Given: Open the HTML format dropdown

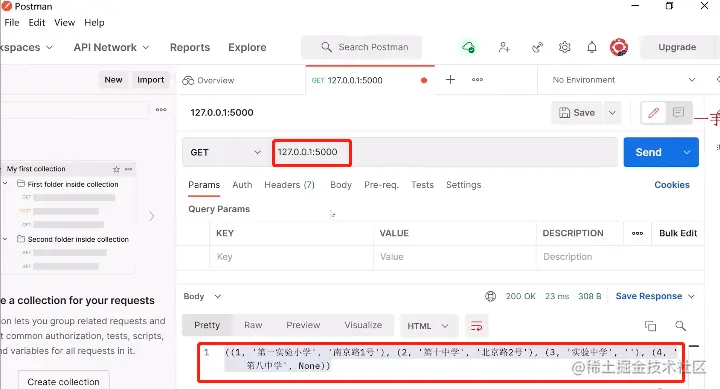Looking at the screenshot, I should click(x=428, y=326).
